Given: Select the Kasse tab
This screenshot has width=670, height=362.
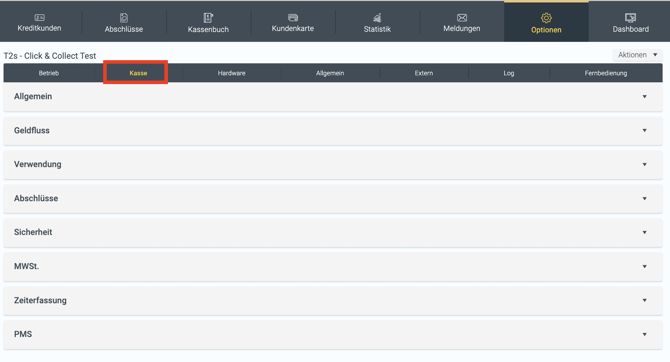Looking at the screenshot, I should click(x=138, y=73).
